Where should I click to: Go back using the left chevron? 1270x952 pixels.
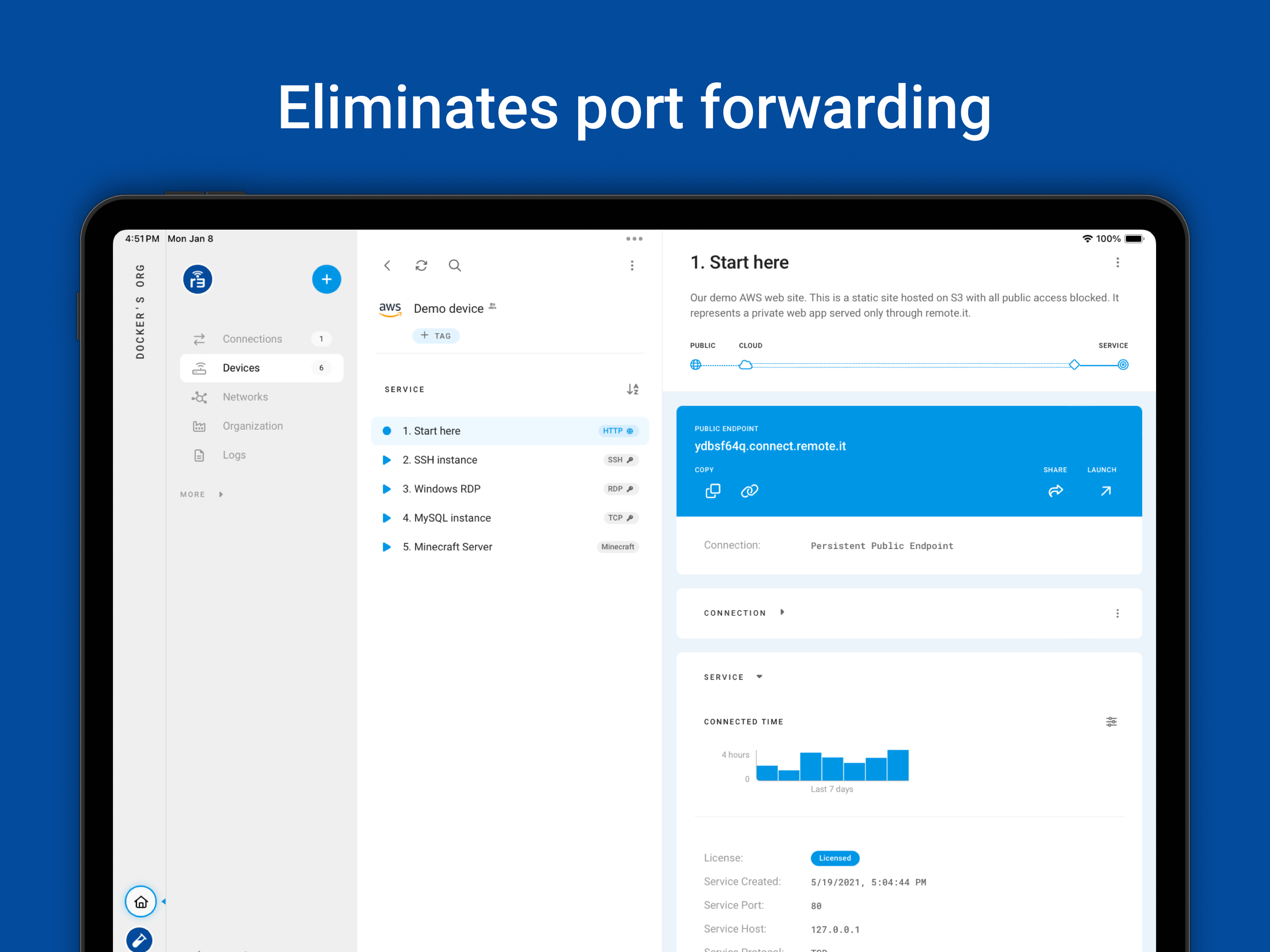click(x=388, y=265)
